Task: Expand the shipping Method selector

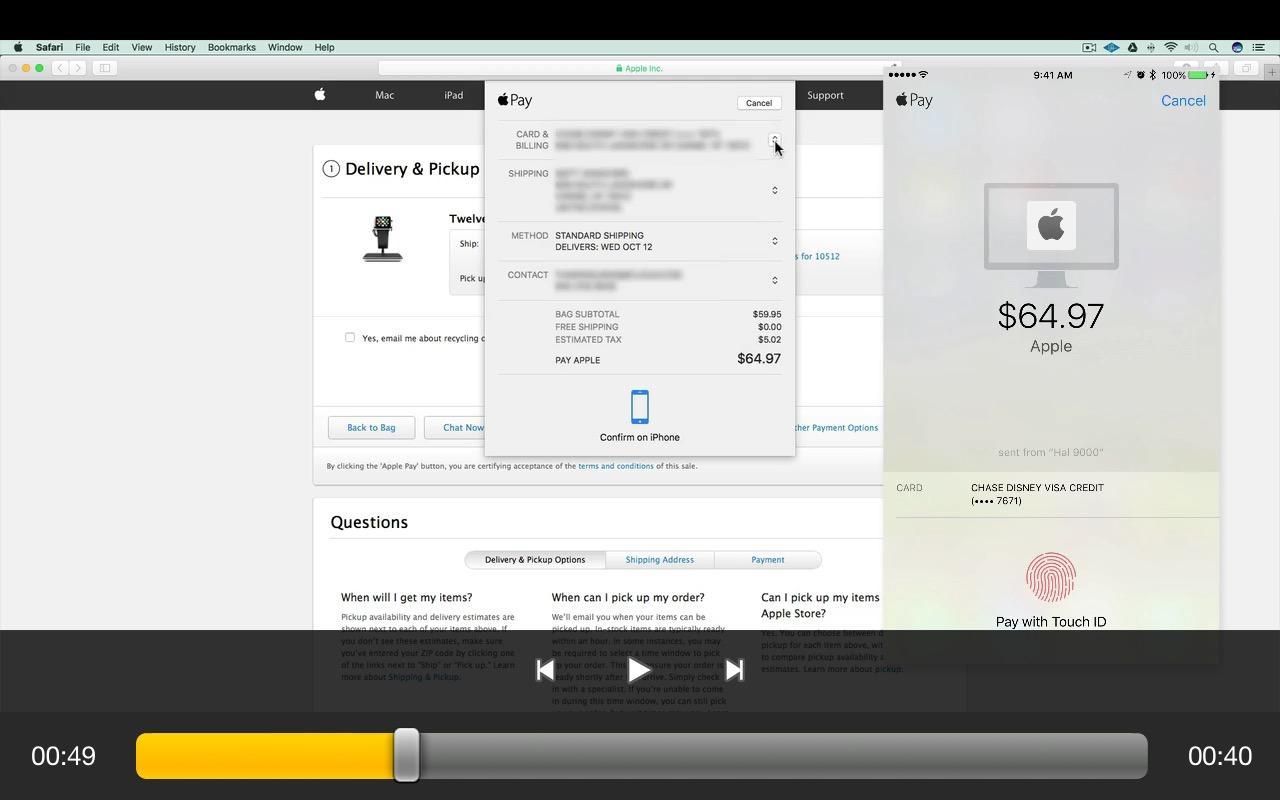Action: point(774,241)
